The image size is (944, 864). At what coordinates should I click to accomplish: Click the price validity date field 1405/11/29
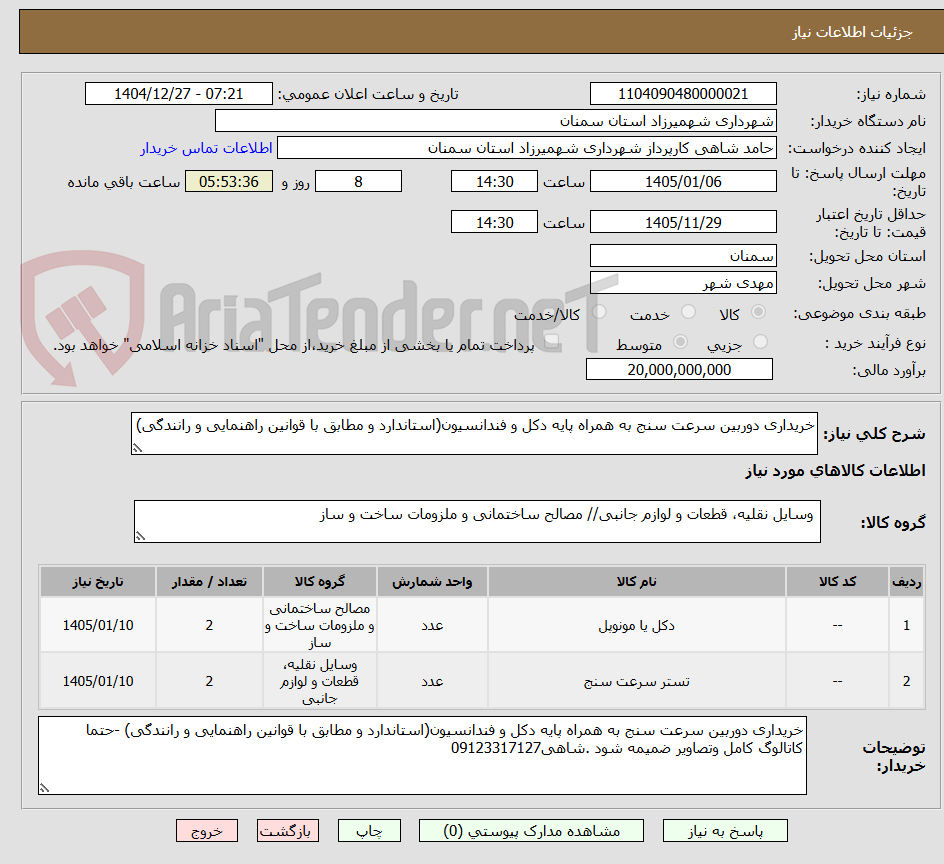click(683, 222)
